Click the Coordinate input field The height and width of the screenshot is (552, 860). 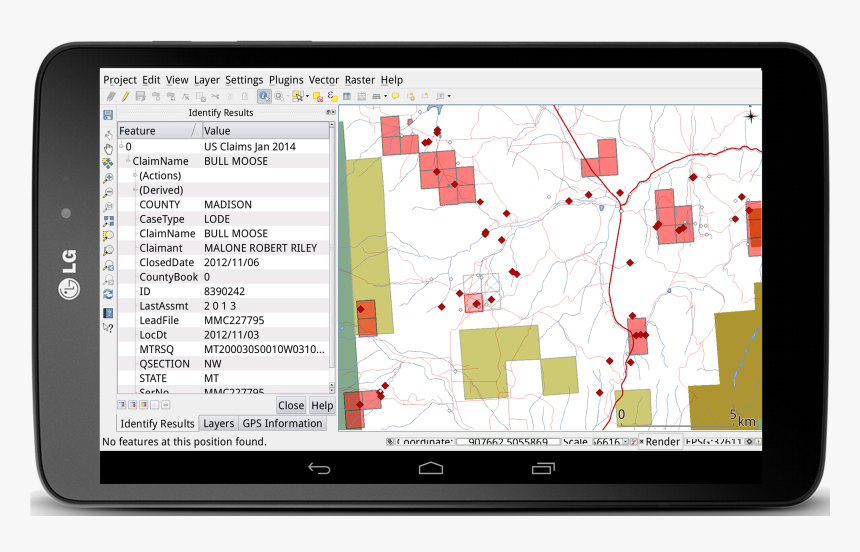click(506, 442)
